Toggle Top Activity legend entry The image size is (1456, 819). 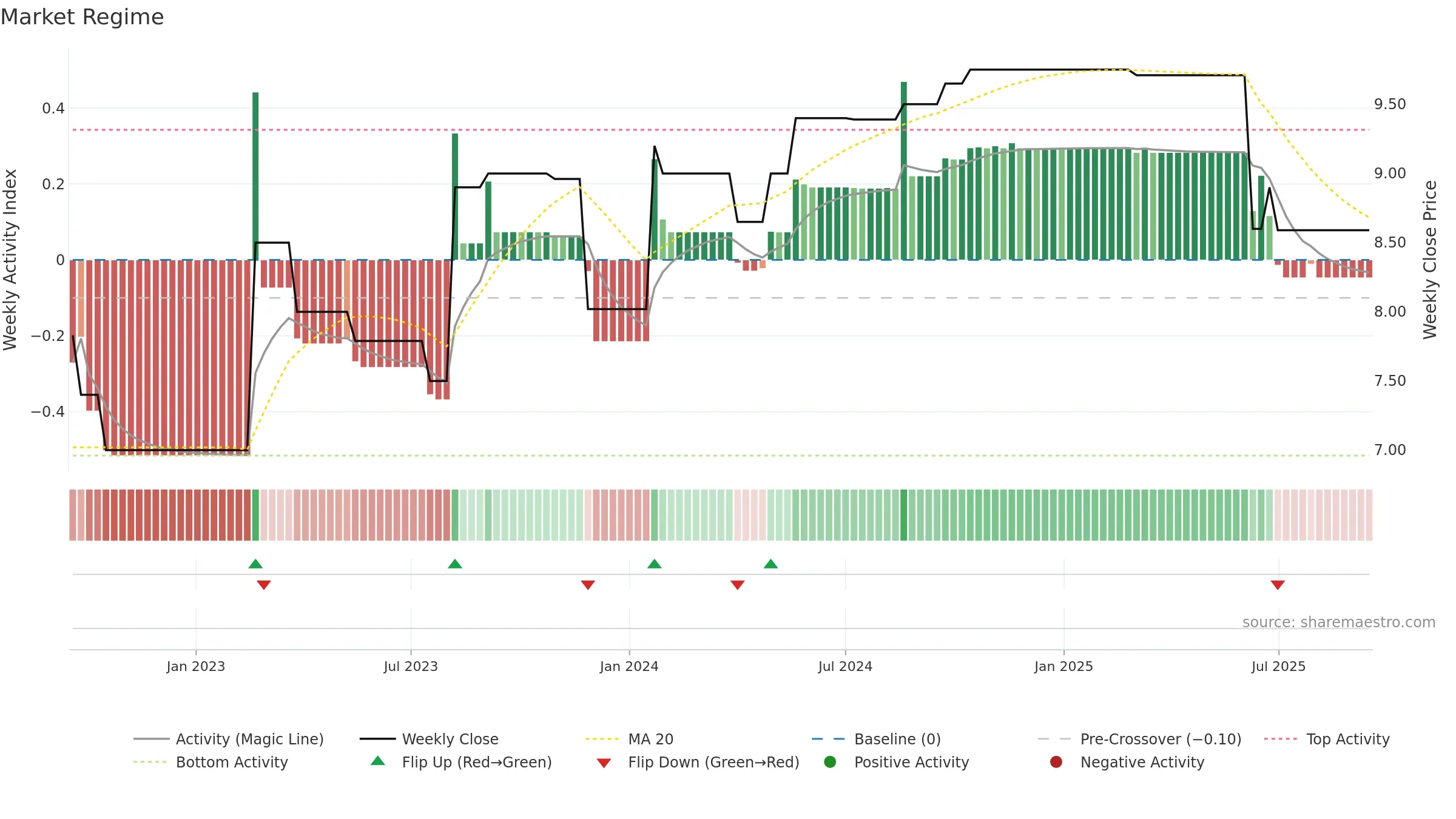tap(1327, 739)
